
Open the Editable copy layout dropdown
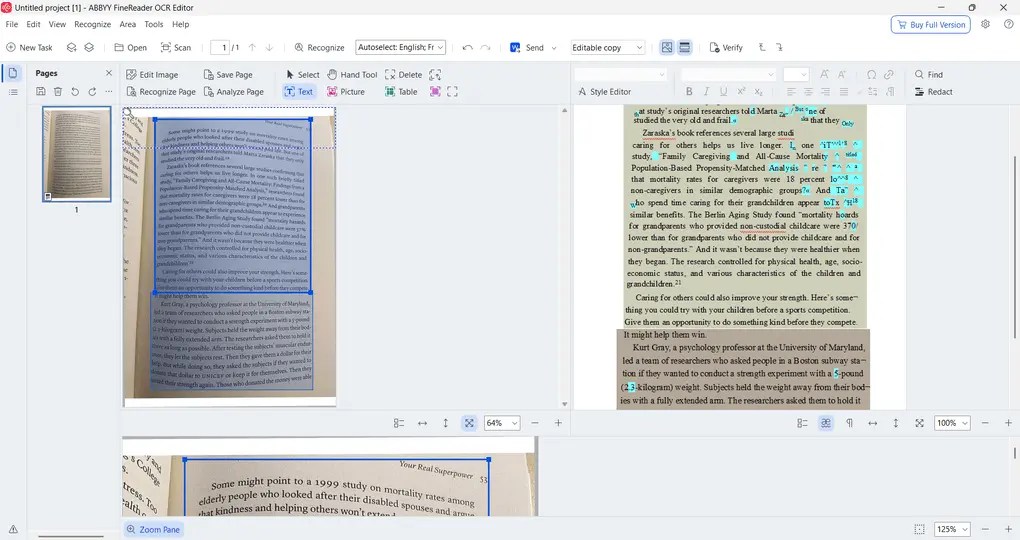click(608, 47)
